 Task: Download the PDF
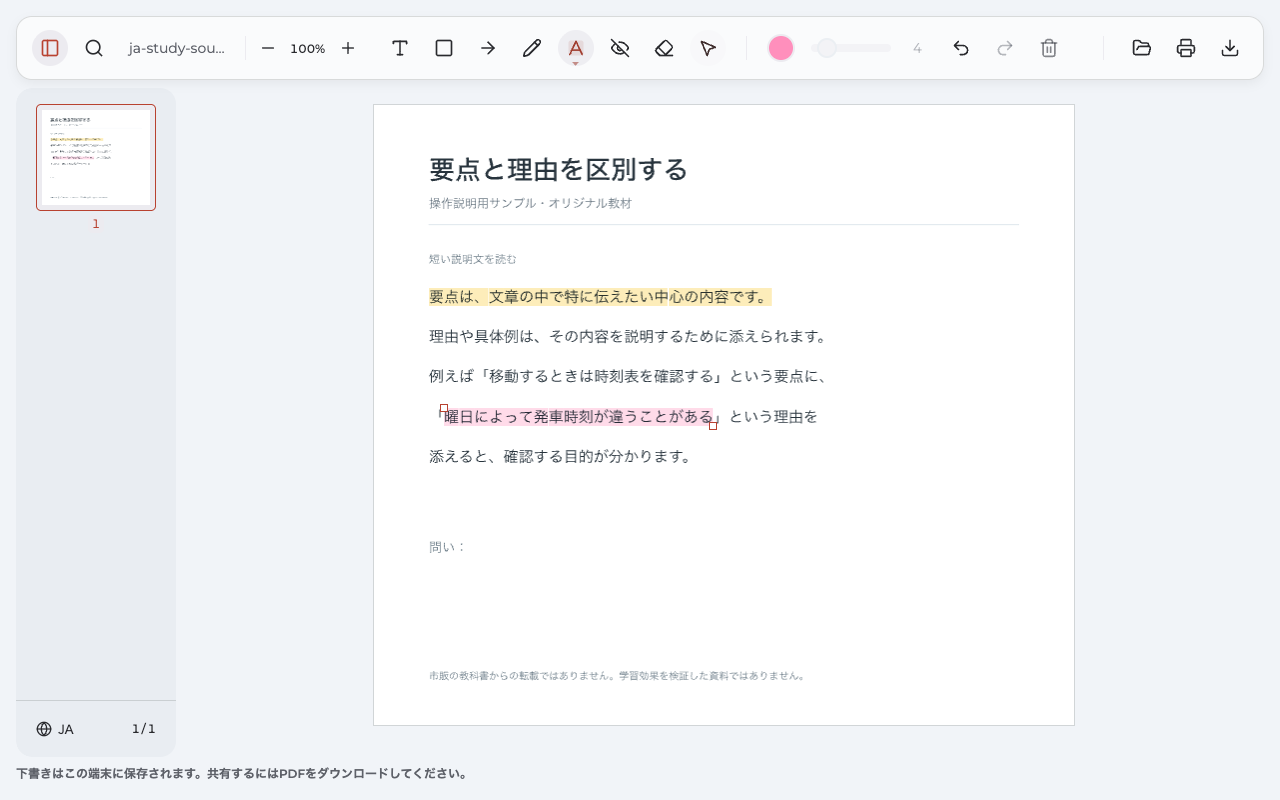pyautogui.click(x=1230, y=48)
